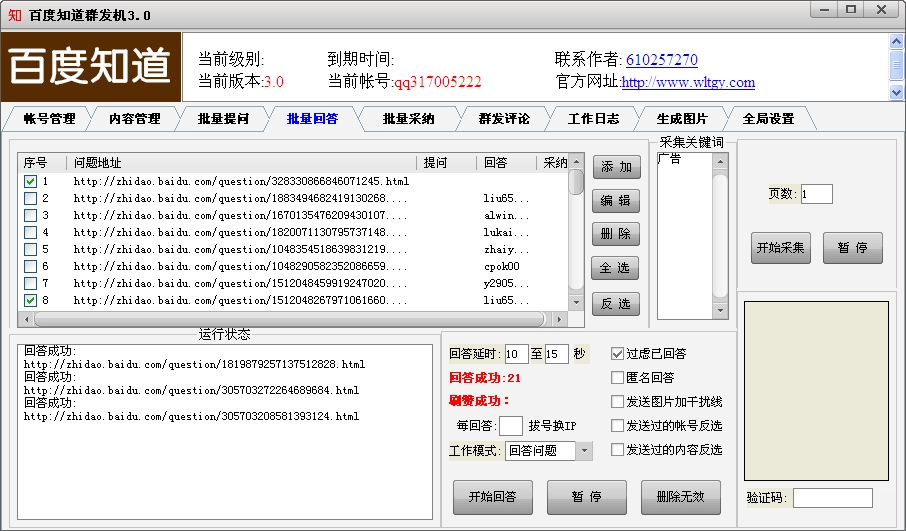Click the keyword box scroll up arrow
The image size is (906, 531).
click(x=720, y=162)
